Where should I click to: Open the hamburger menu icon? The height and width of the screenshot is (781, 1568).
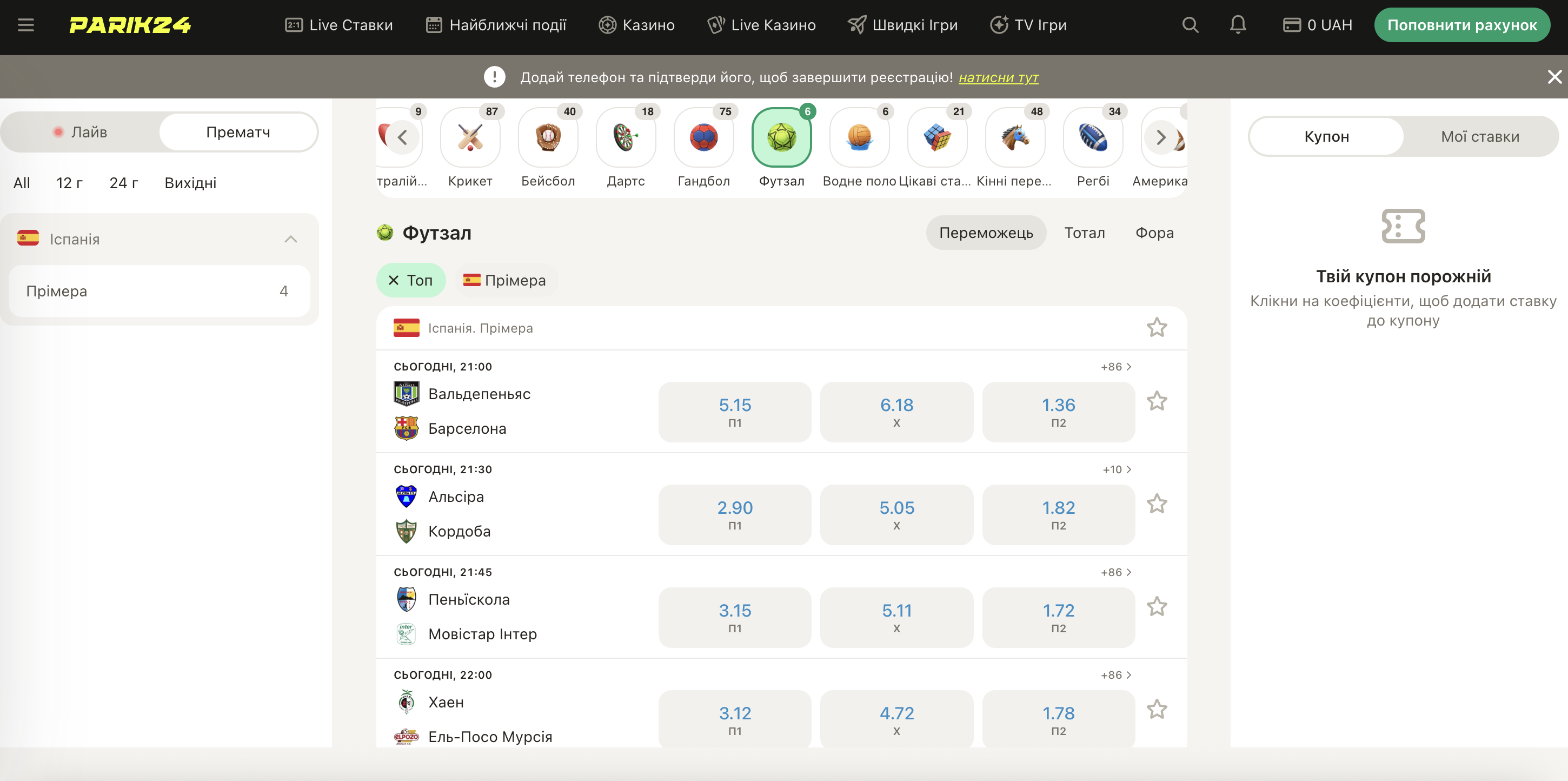pos(25,25)
